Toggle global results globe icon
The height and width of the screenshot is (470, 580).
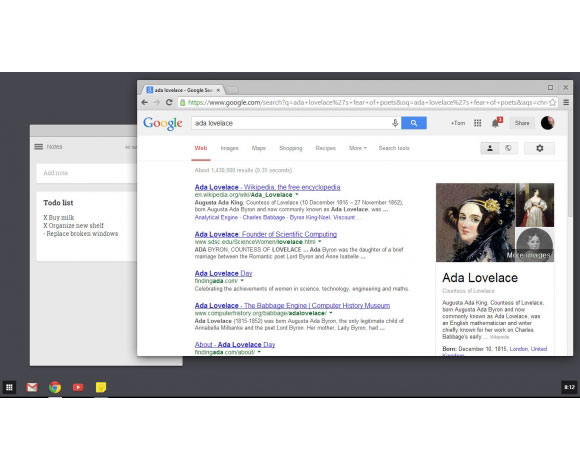pos(508,148)
